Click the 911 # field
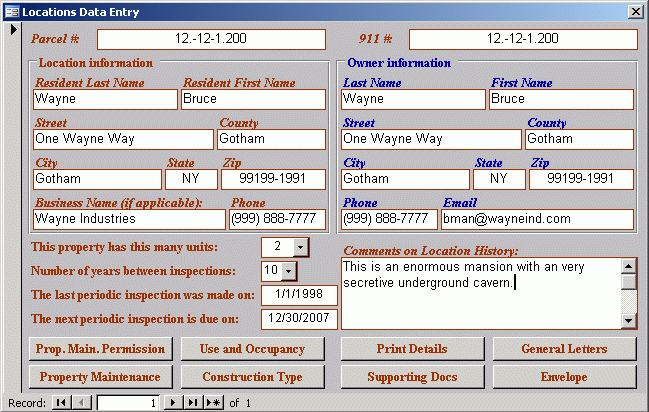This screenshot has height=412, width=649. pyautogui.click(x=523, y=39)
